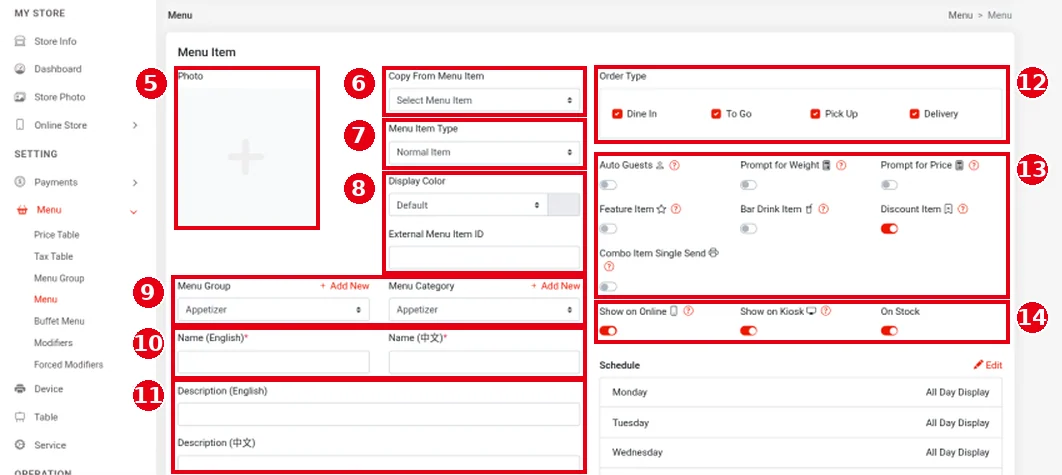Click Add New next to Menu Group
Screen dimensions: 1062x475
[345, 286]
